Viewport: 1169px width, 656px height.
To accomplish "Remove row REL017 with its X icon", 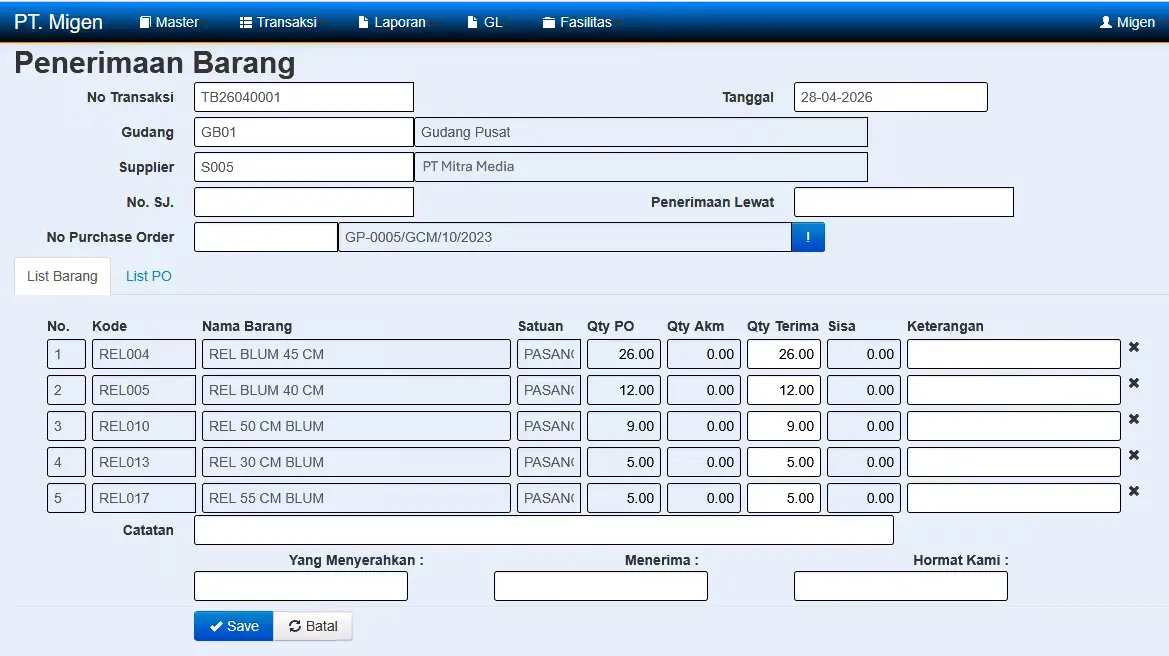I will click(x=1133, y=491).
